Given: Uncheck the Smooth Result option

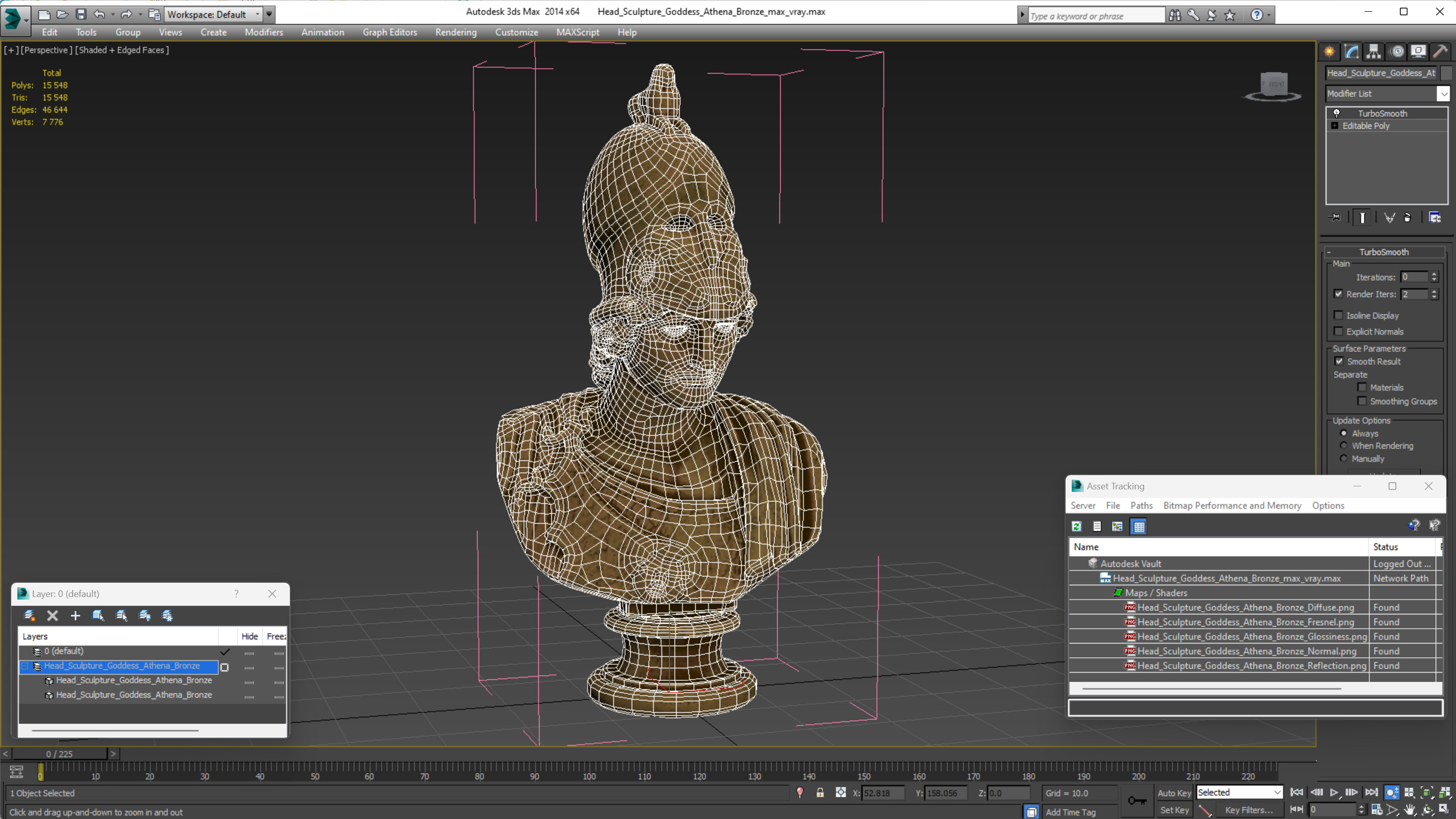Looking at the screenshot, I should tap(1339, 361).
